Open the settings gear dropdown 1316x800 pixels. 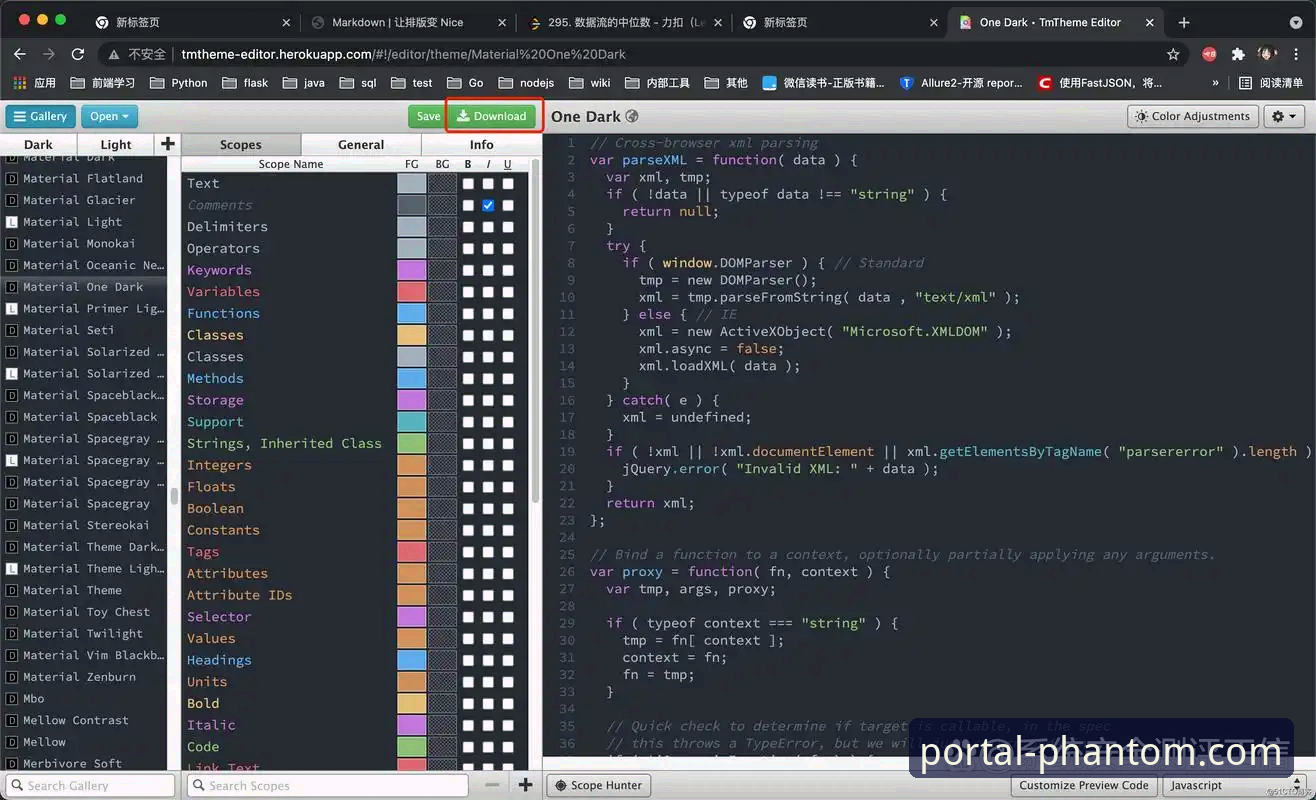pyautogui.click(x=1284, y=116)
